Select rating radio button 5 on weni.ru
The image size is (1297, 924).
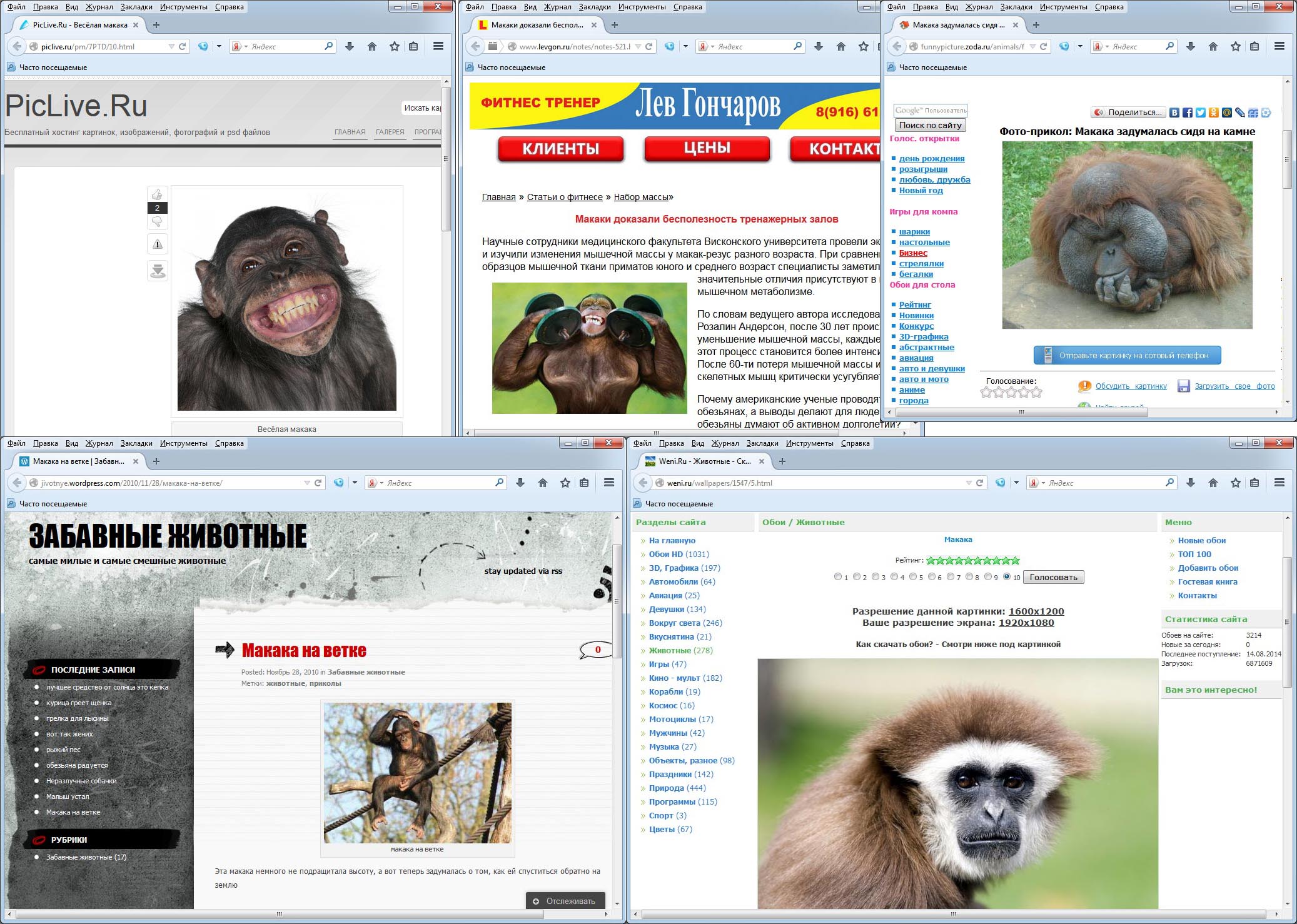point(913,576)
